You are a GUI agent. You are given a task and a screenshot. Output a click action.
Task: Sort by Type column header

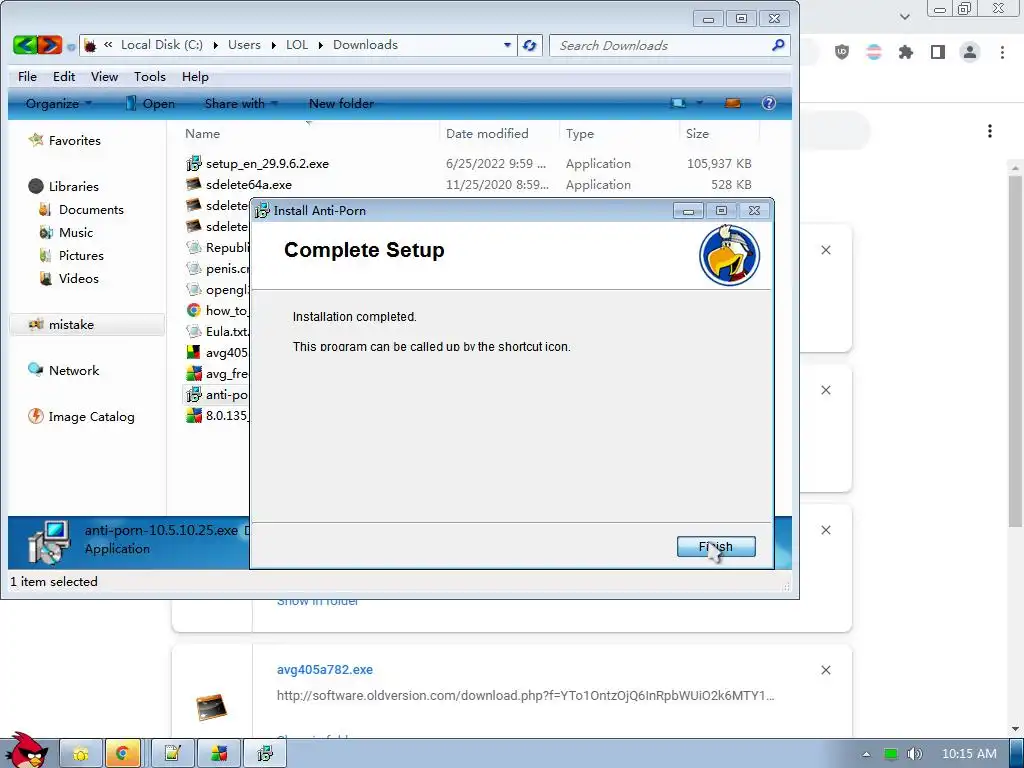click(580, 133)
